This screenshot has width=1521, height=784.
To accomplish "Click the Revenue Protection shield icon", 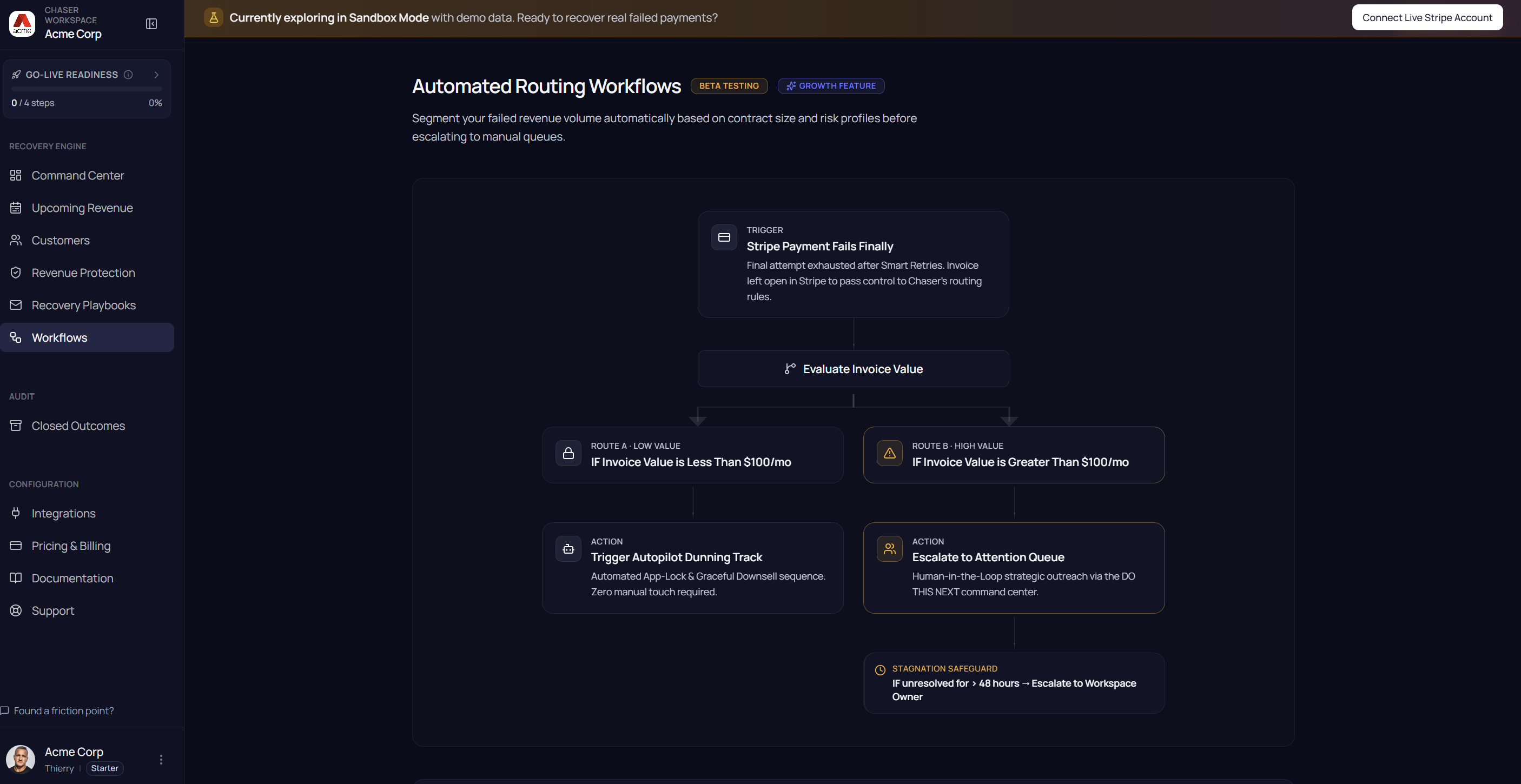I will (x=16, y=273).
